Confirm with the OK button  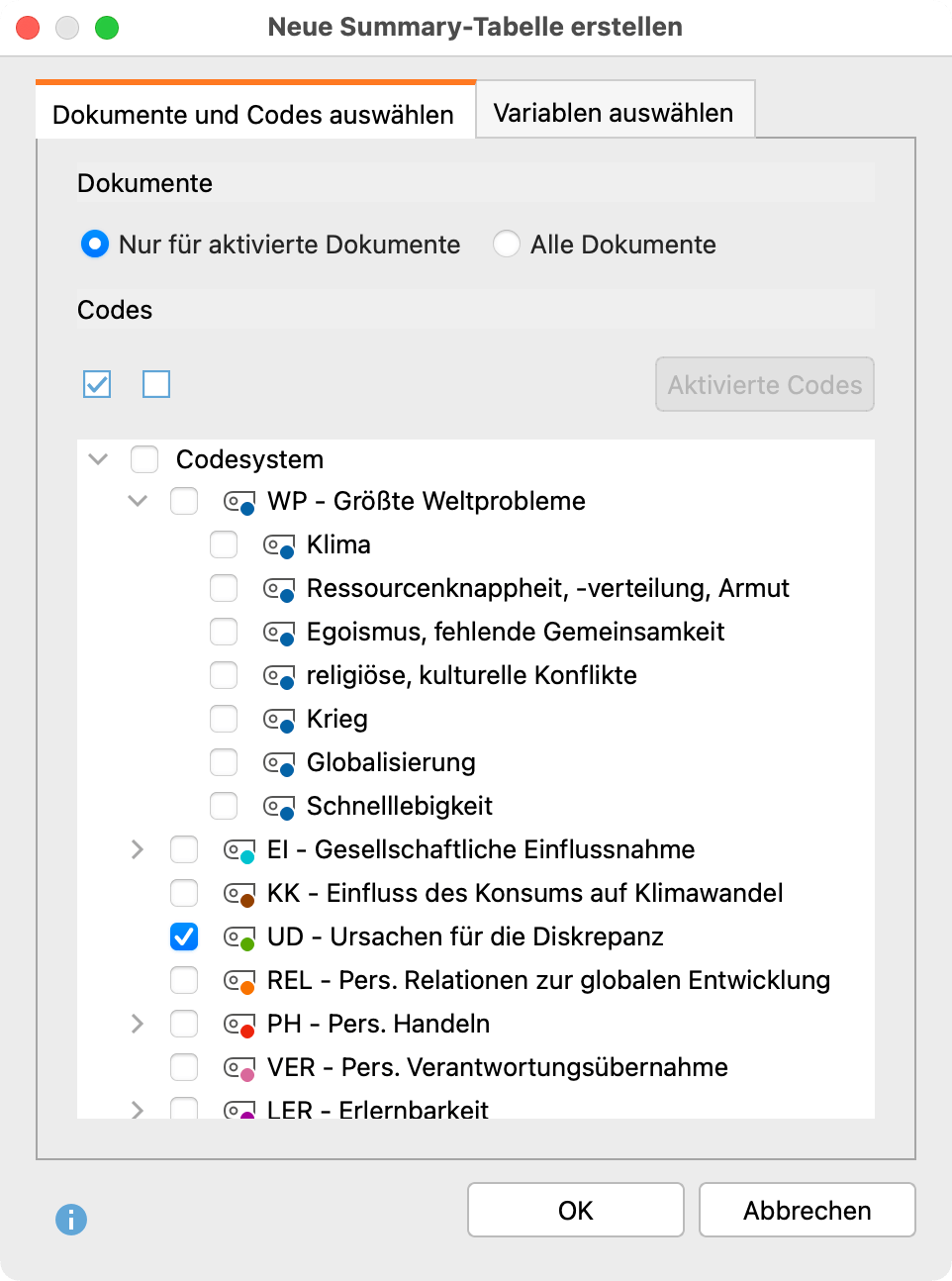point(576,1210)
